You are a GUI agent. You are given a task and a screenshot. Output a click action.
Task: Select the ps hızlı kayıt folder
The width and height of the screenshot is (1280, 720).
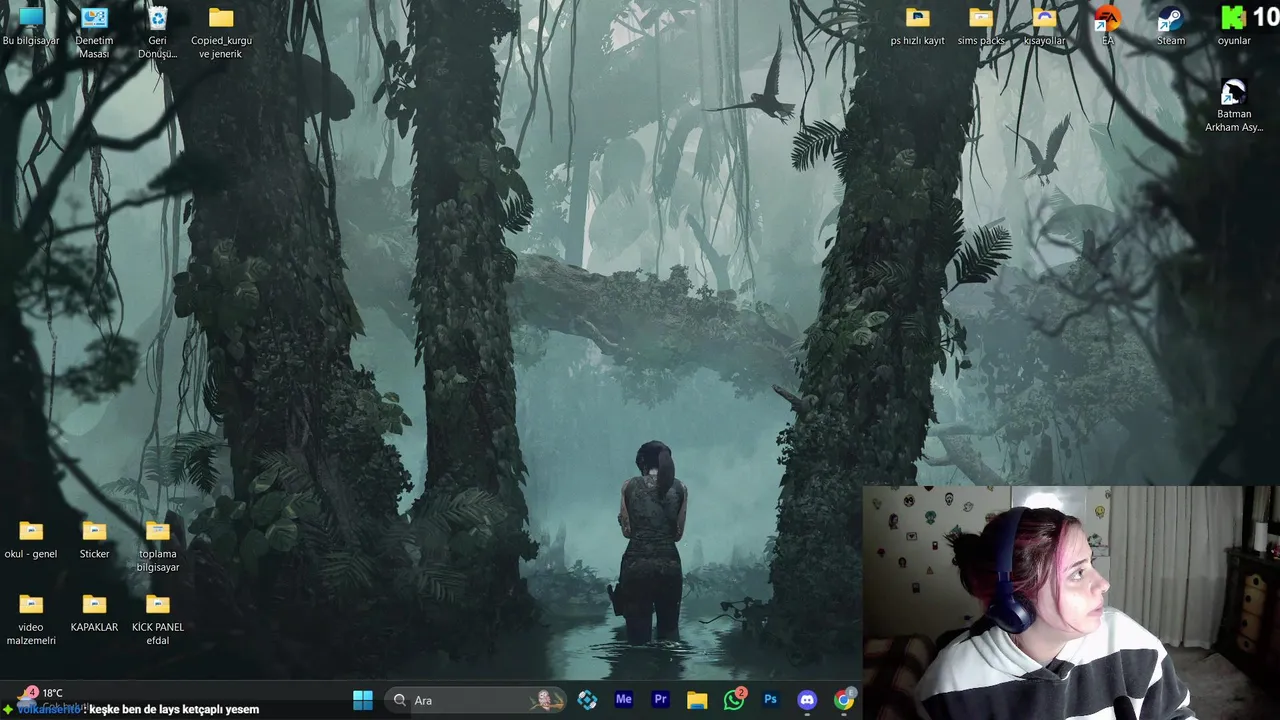click(917, 27)
